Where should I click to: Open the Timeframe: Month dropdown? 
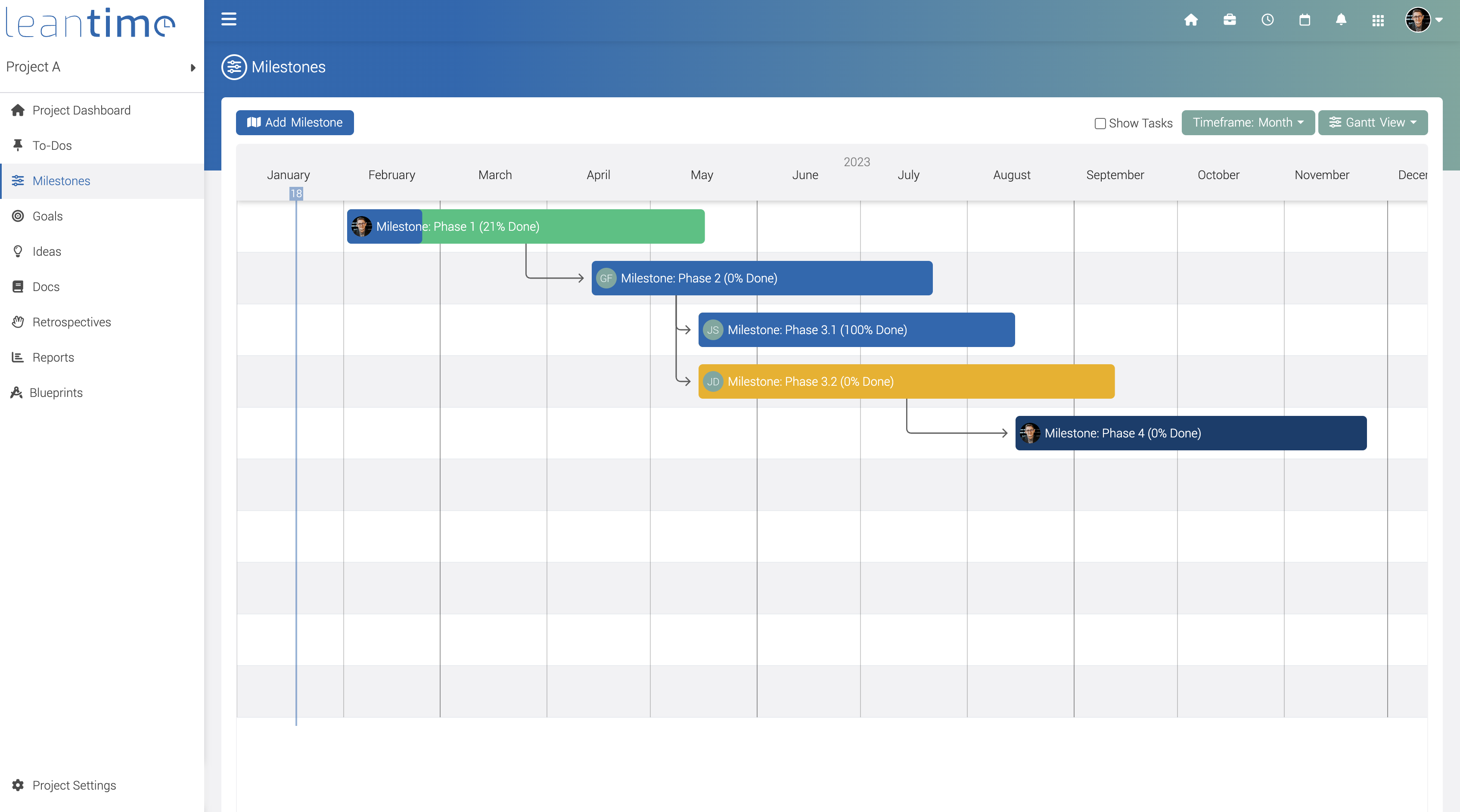(1248, 122)
